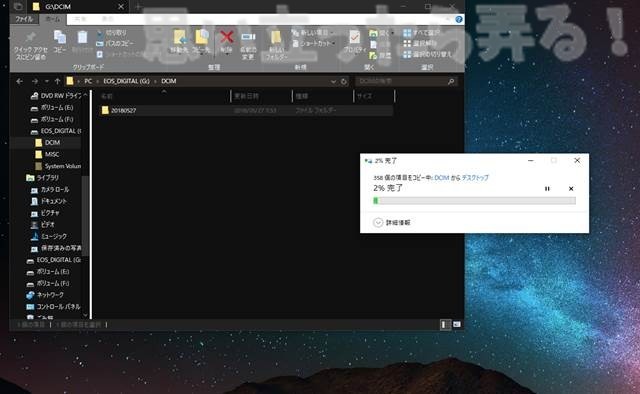Expand the address bar history dropdown
Screen dimensions: 640x394
333,82
